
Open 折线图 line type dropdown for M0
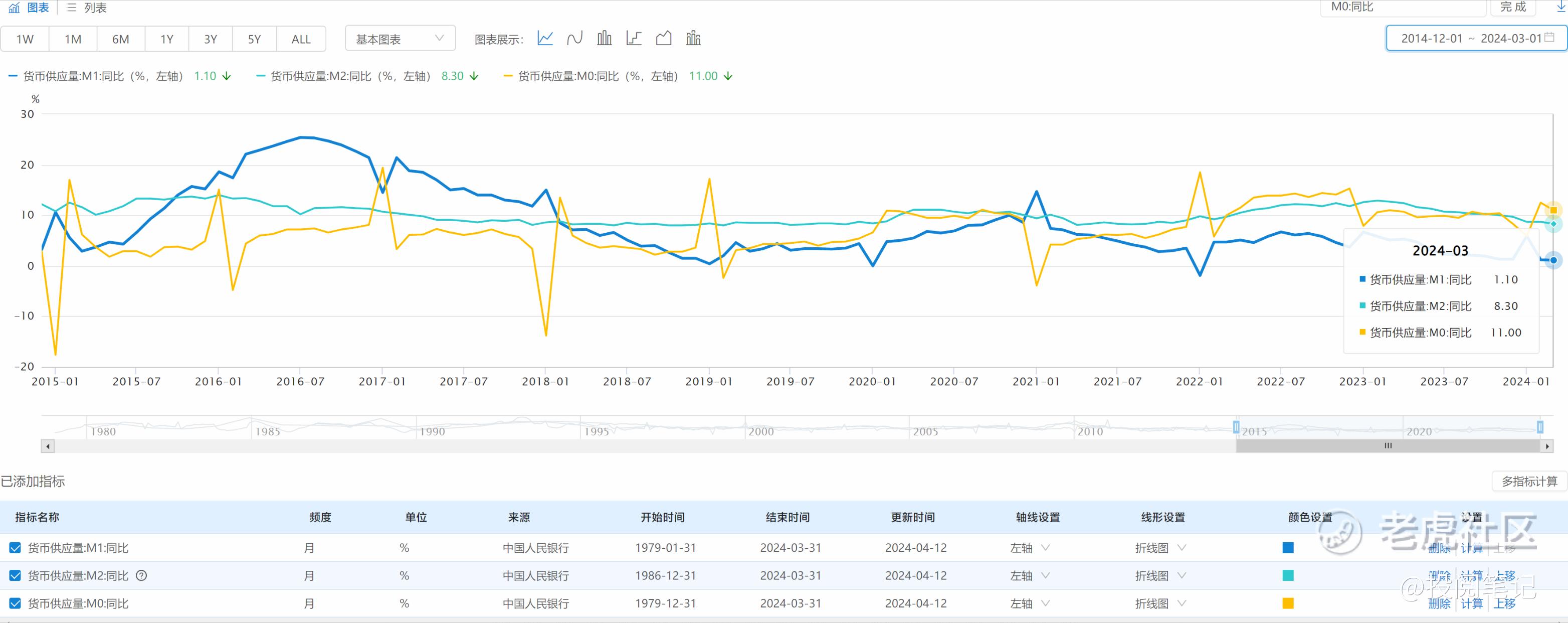point(1161,603)
